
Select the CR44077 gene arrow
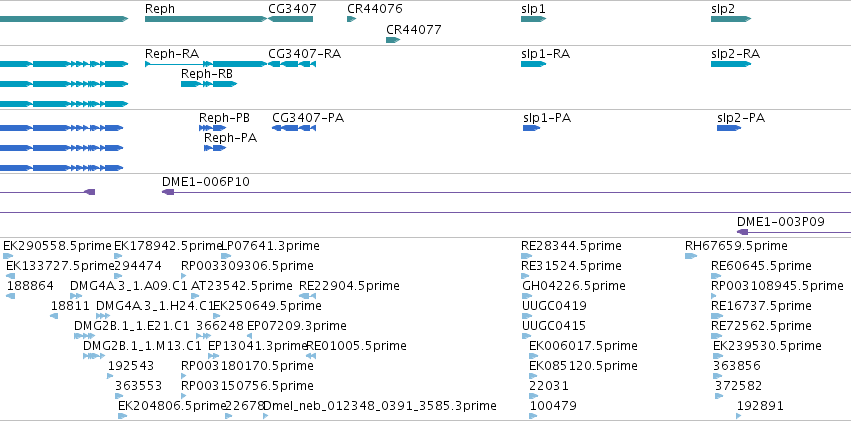393,40
